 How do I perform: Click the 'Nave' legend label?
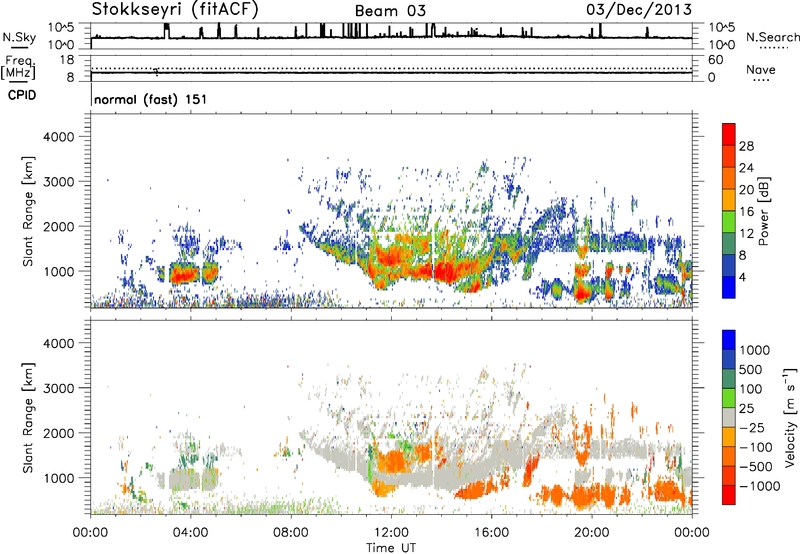pos(761,70)
